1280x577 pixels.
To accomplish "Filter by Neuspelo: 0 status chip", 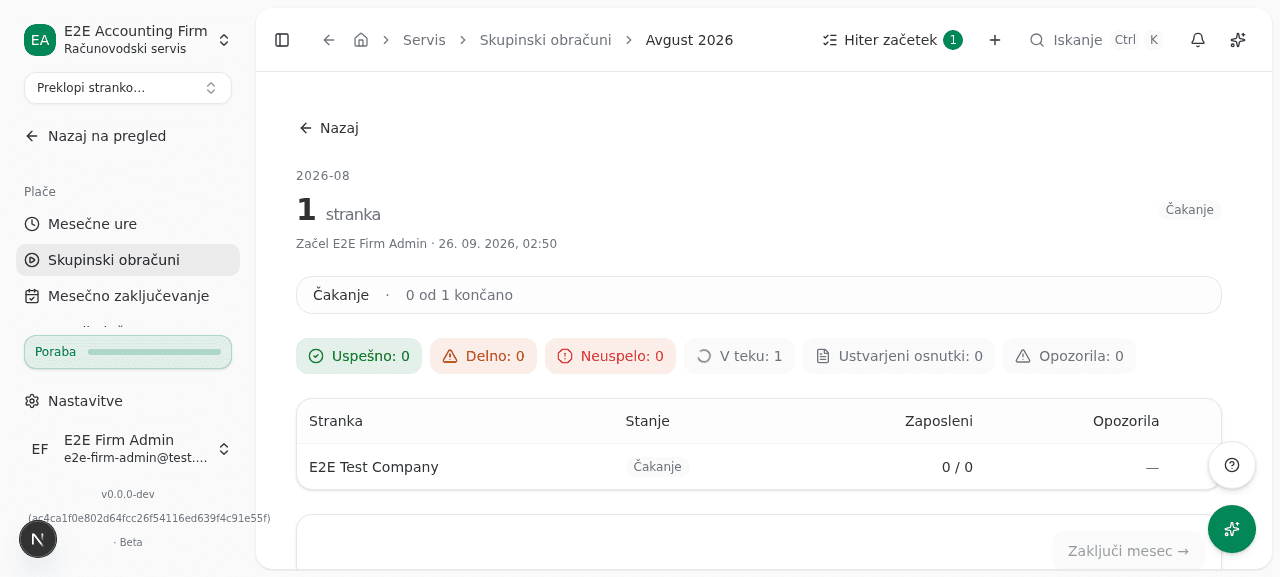I will coord(610,356).
